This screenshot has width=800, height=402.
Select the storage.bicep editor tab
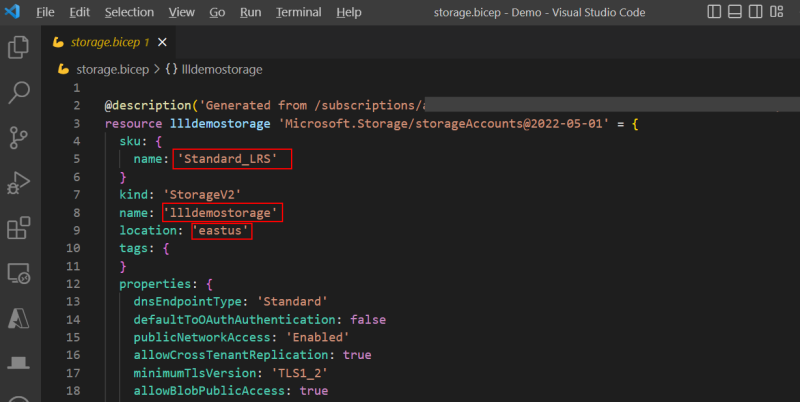(100, 43)
